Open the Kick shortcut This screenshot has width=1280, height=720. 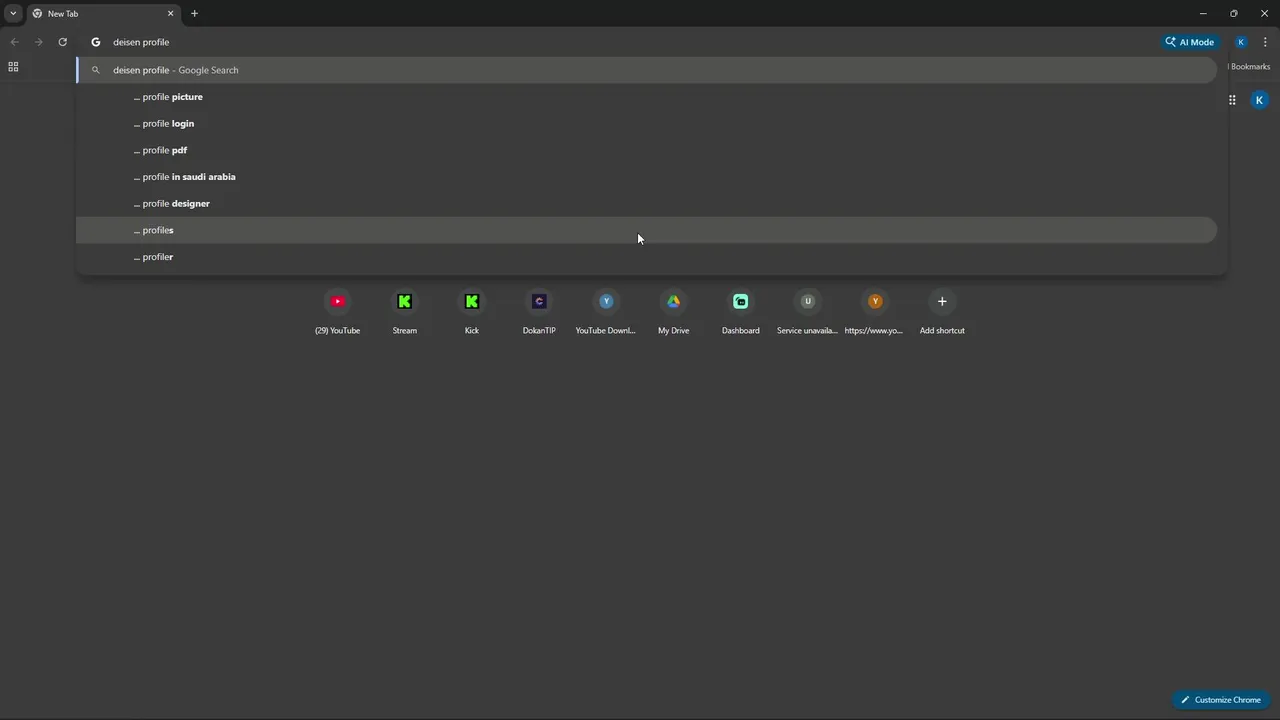[472, 312]
